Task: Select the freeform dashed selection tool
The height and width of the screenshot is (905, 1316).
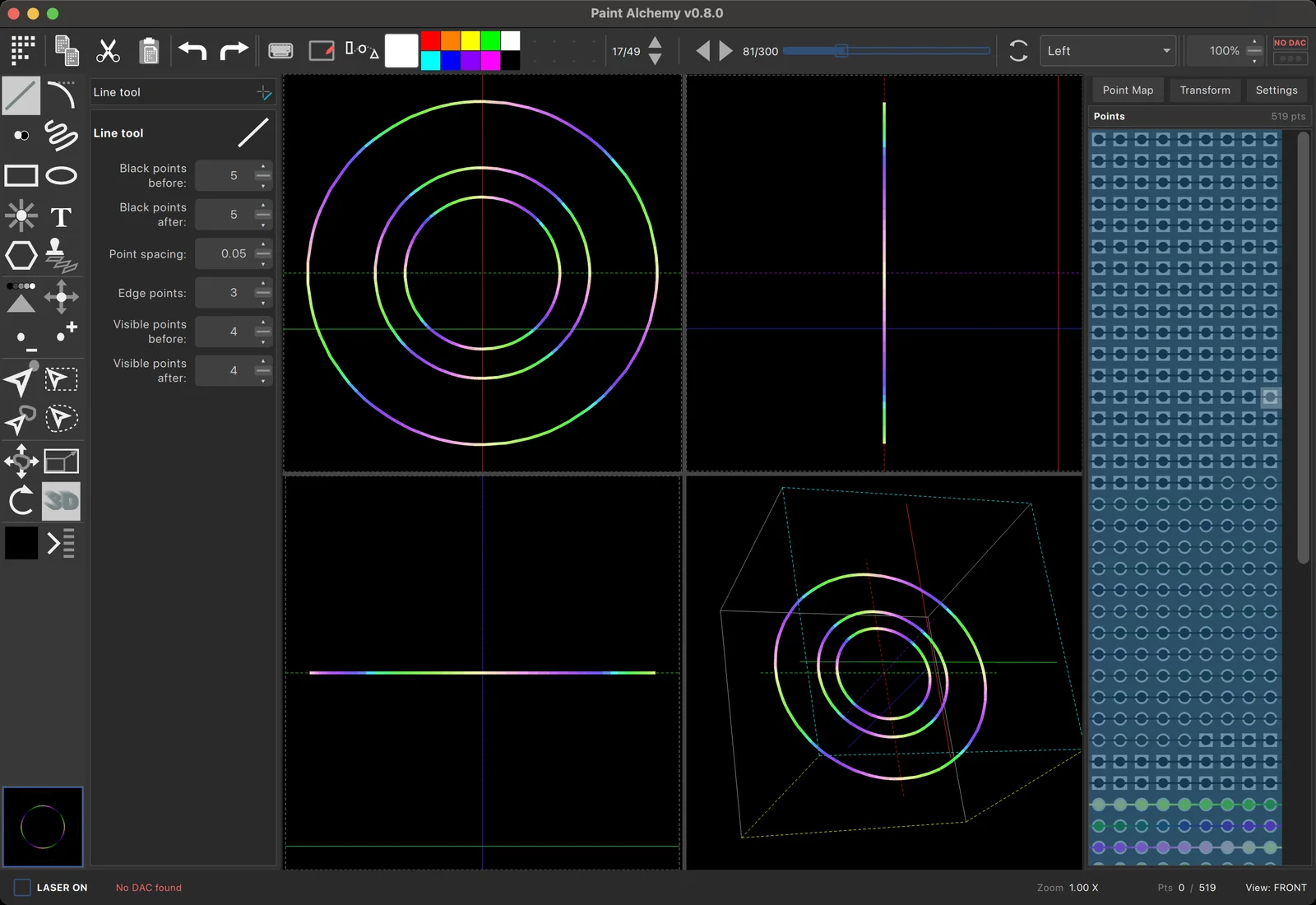Action: pos(62,419)
